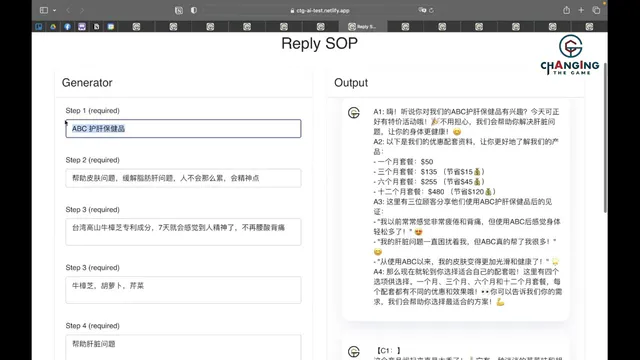
Task: Click the "Output" panel heading
Action: click(351, 83)
